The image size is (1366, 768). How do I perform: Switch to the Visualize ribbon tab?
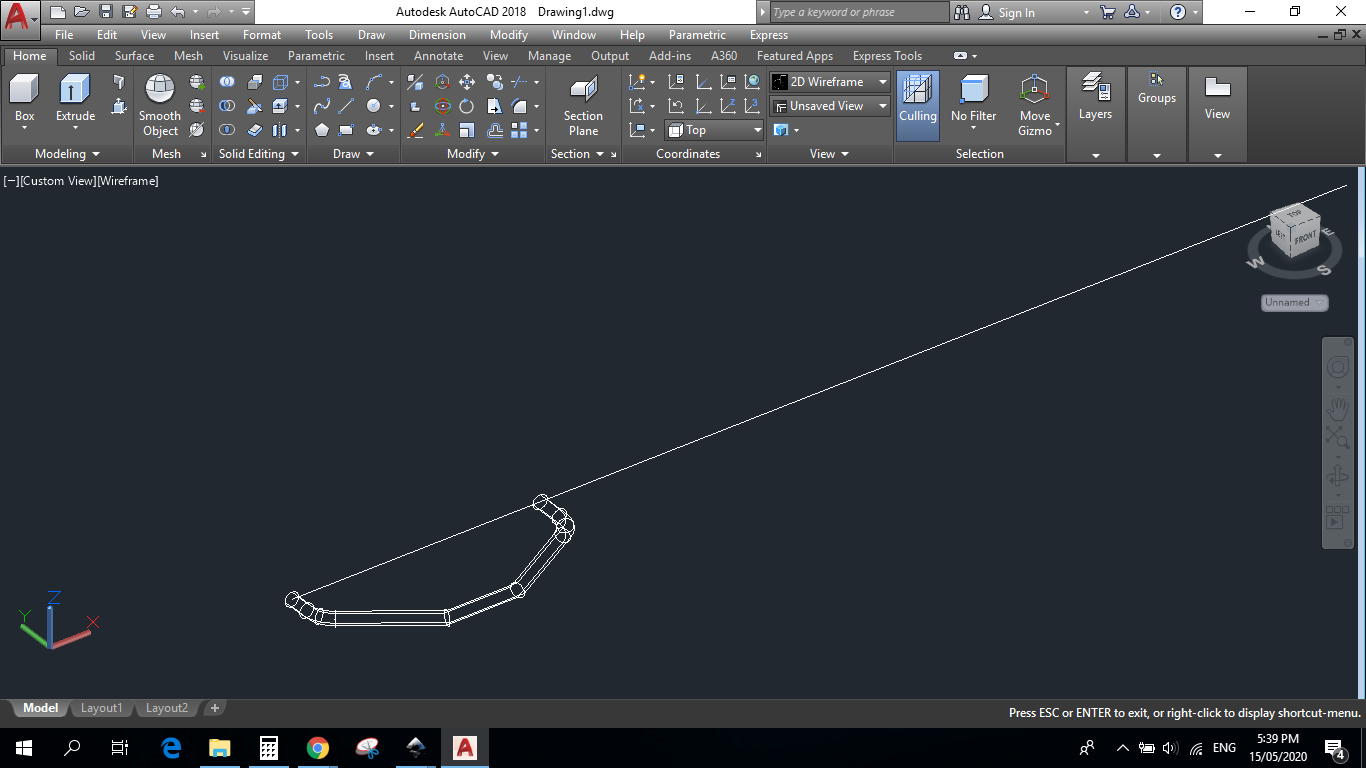[245, 56]
